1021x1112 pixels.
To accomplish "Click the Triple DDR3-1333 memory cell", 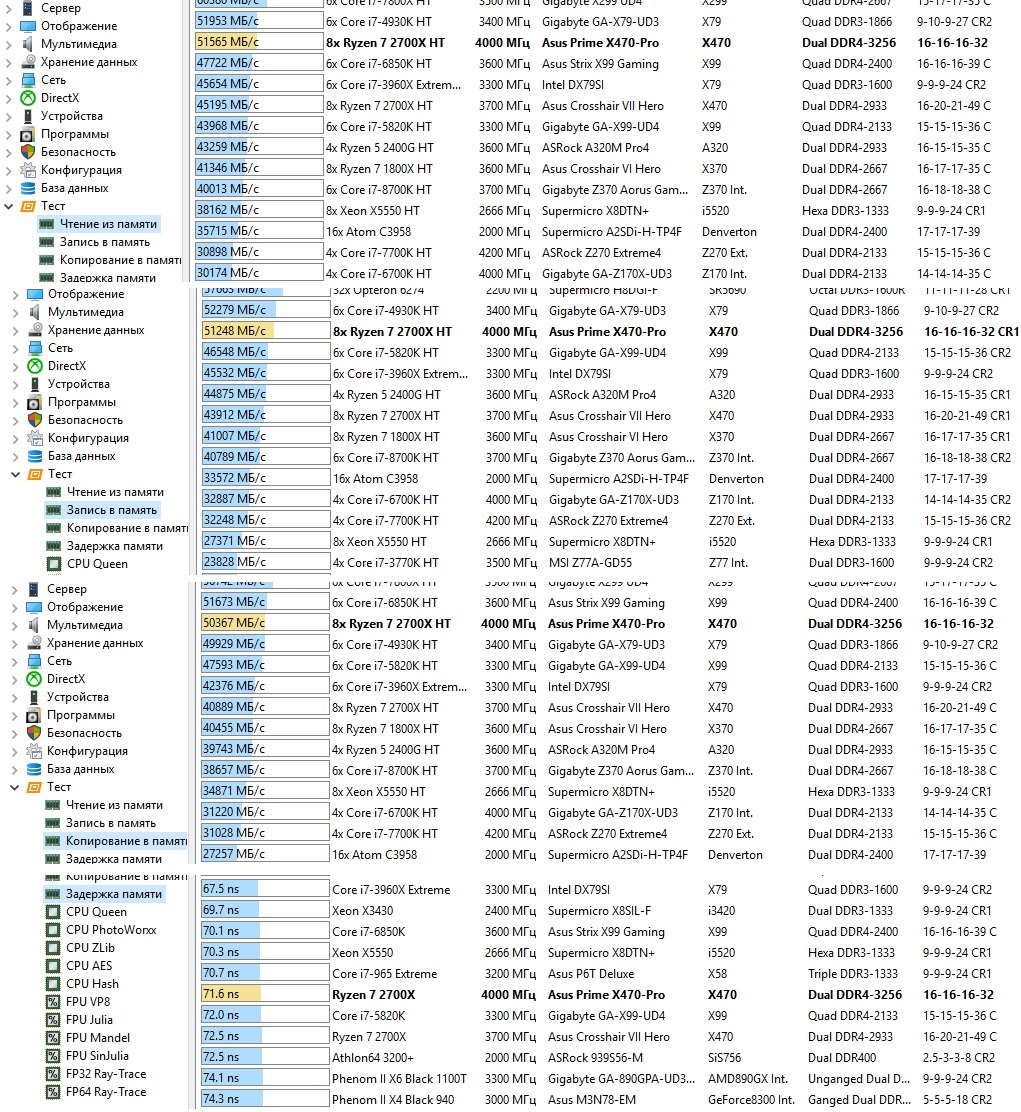I will click(x=852, y=974).
